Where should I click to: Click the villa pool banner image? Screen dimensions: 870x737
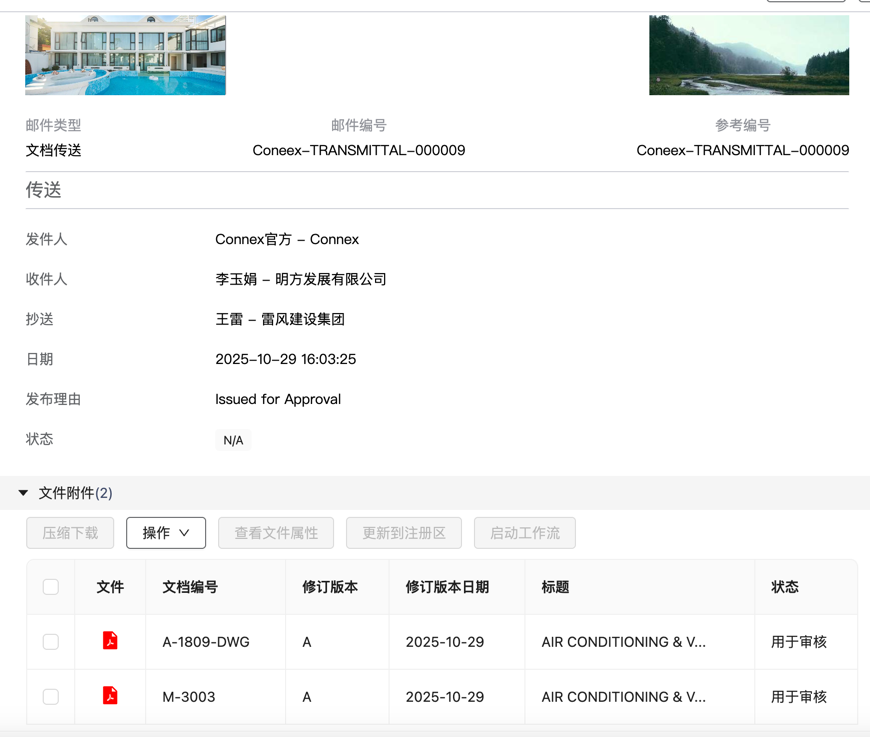(x=125, y=55)
